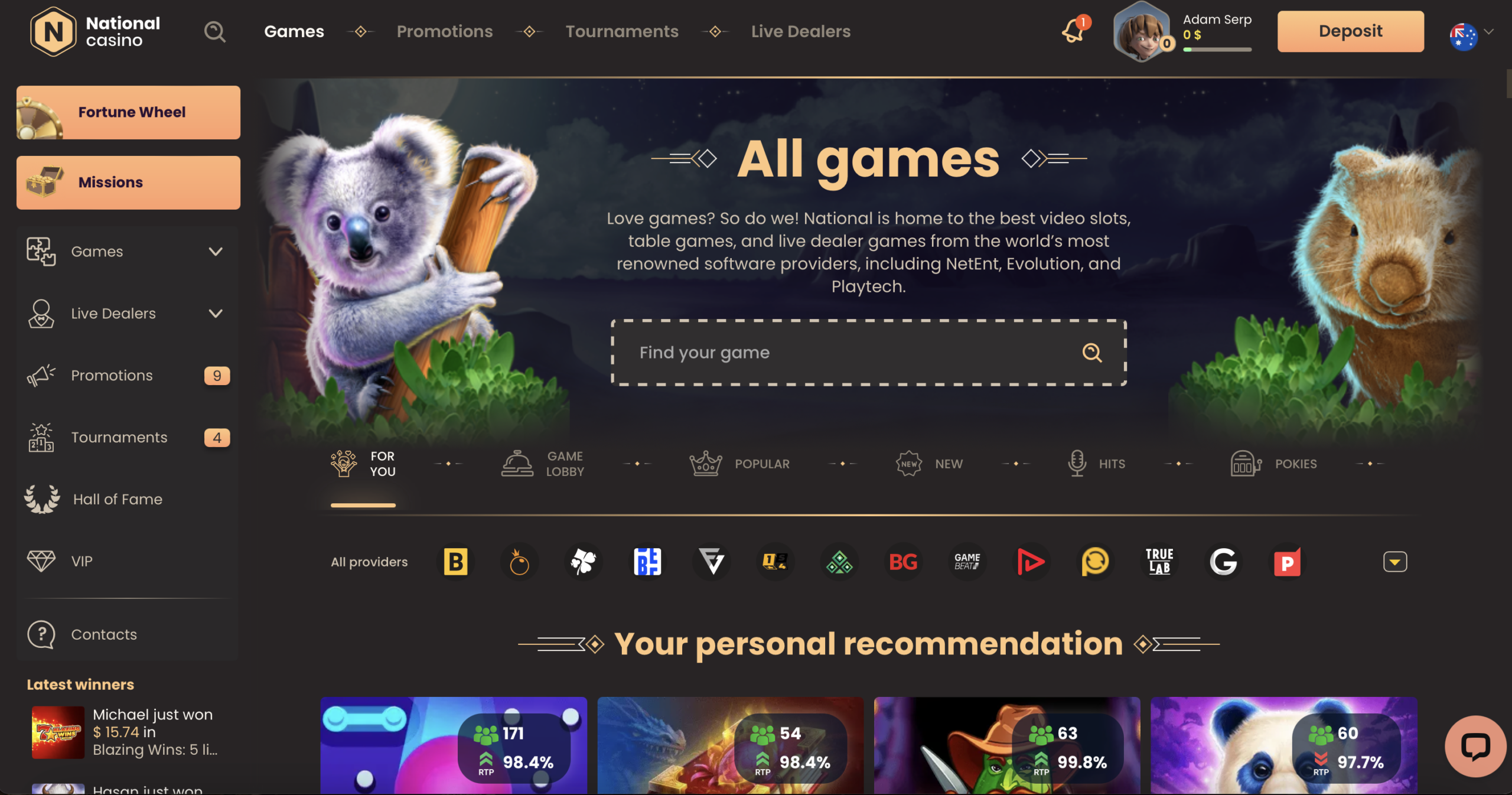Select the True Lab provider icon
The image size is (1512, 795).
click(1159, 562)
